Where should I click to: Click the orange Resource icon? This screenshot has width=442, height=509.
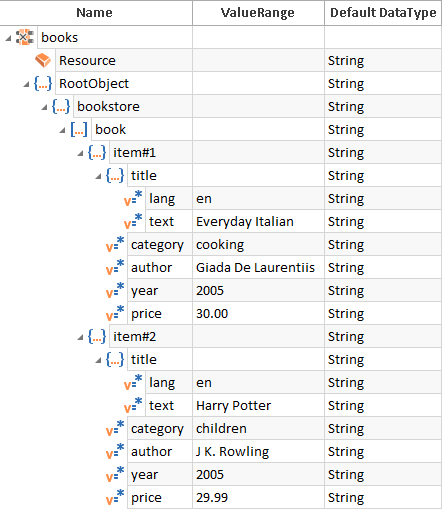[x=43, y=60]
